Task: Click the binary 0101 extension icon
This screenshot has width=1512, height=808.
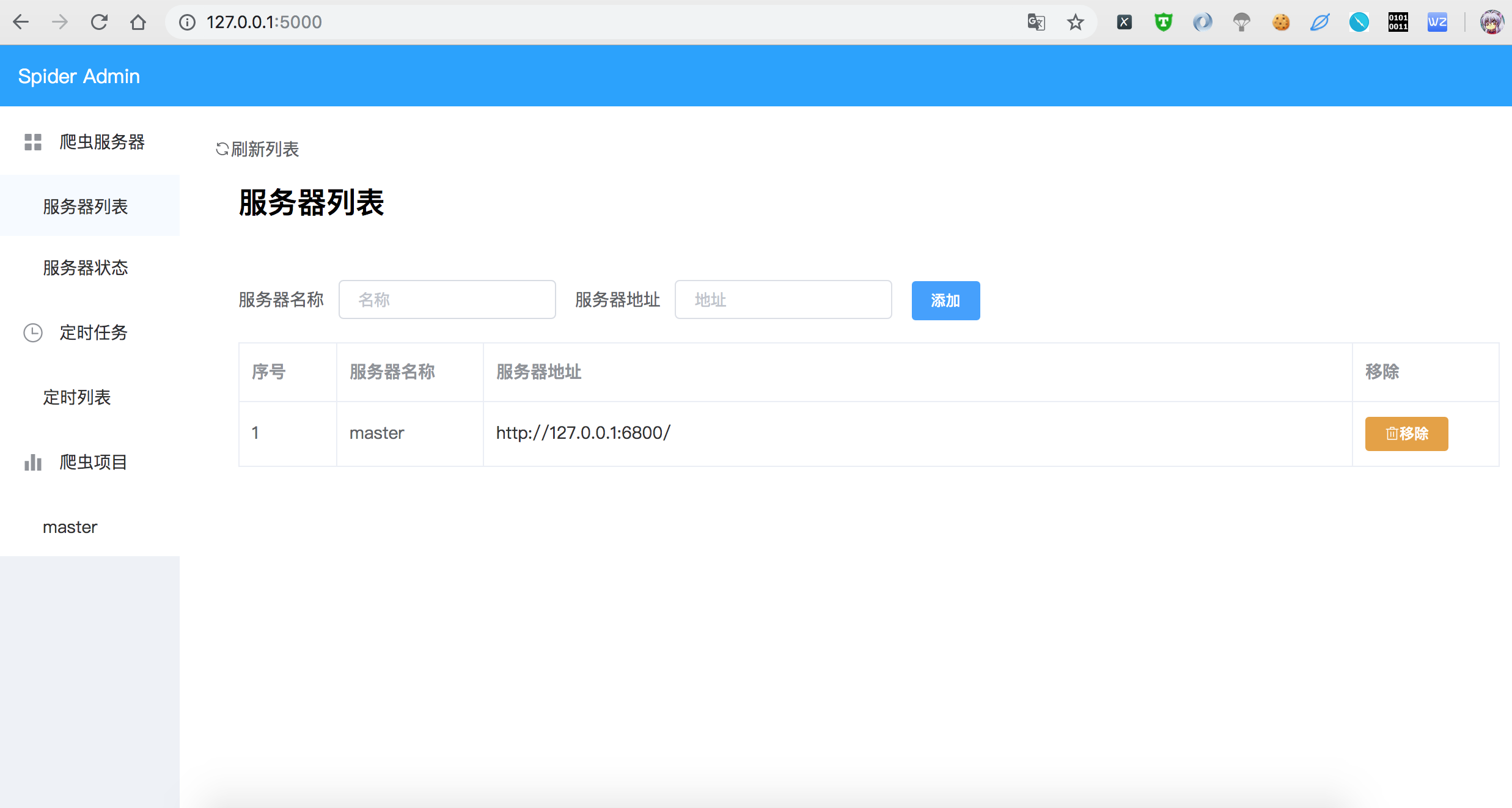Action: 1398,23
